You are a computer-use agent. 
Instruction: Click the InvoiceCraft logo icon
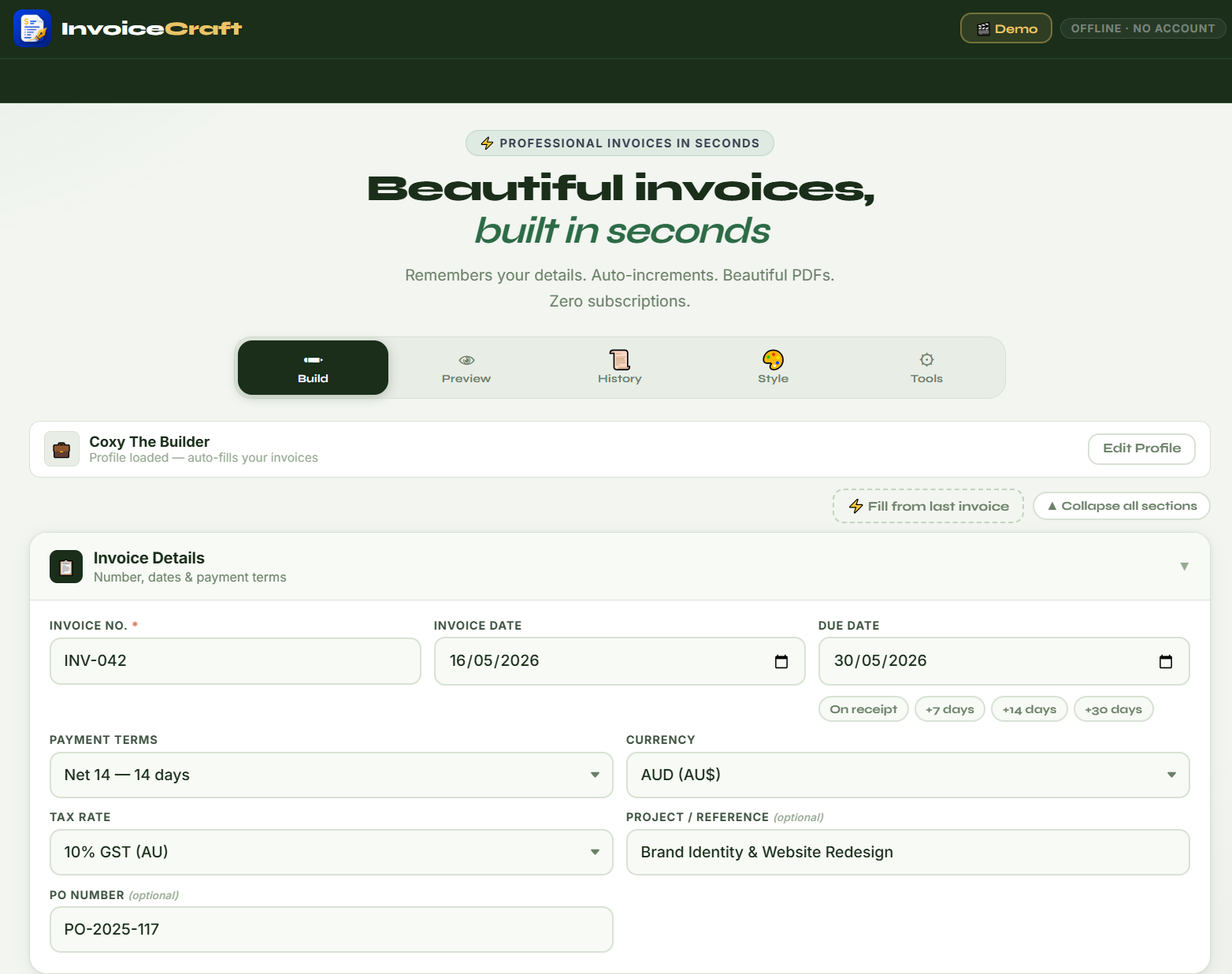[x=32, y=28]
